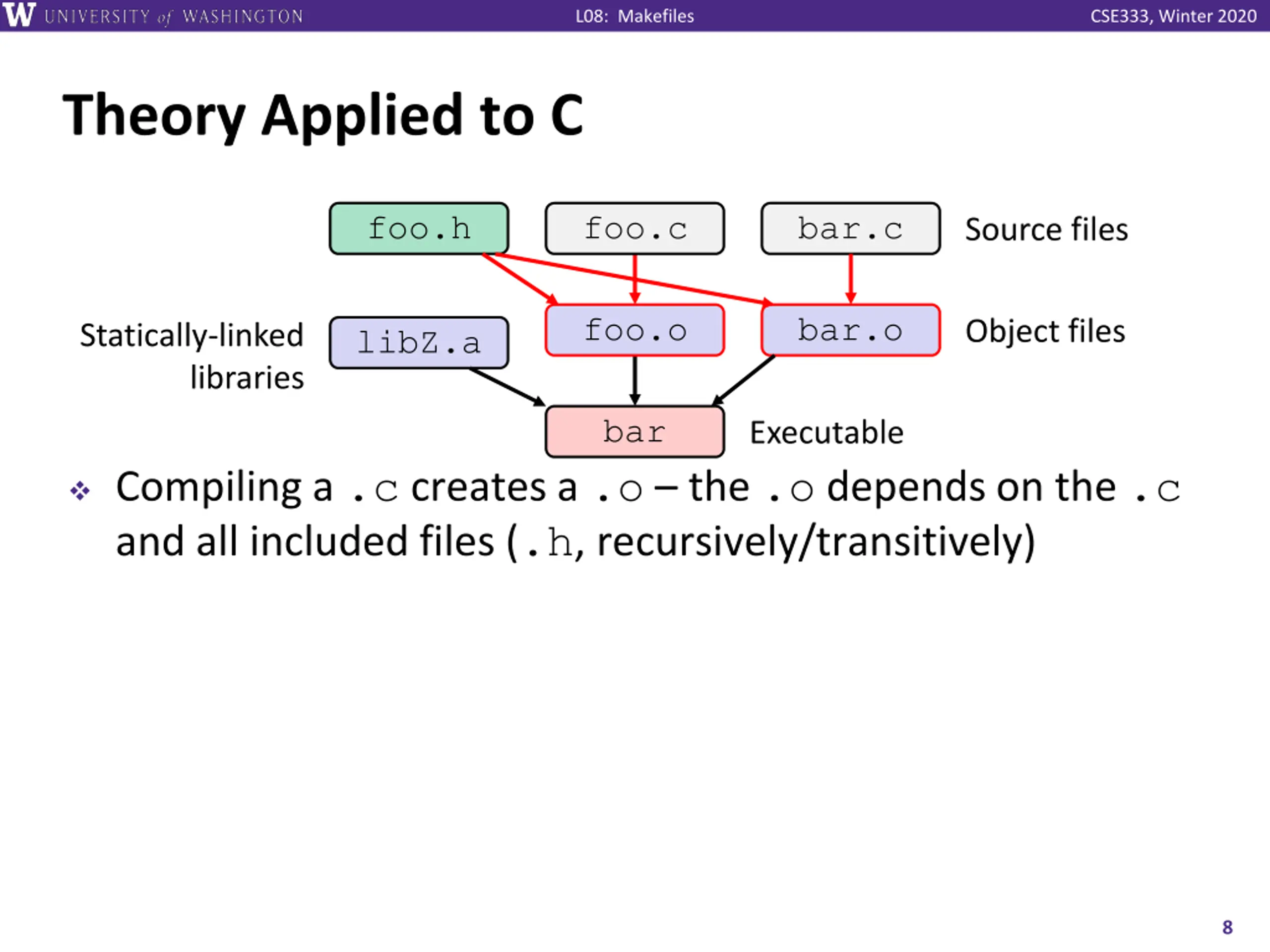The width and height of the screenshot is (1270, 952).
Task: Click the Theory Applied to C title
Action: coord(323,116)
